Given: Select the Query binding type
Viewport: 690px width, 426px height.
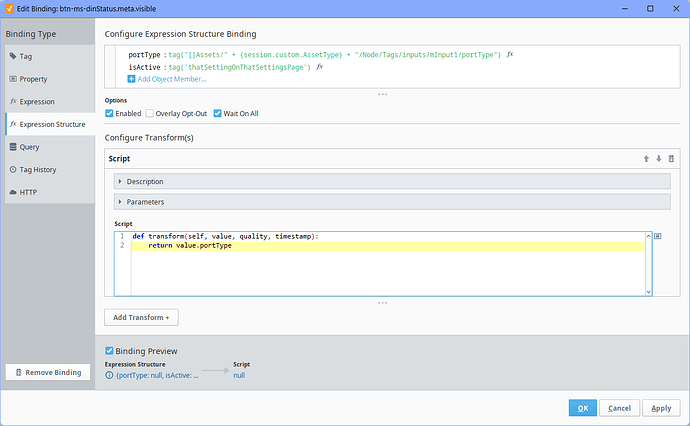Looking at the screenshot, I should click(50, 147).
